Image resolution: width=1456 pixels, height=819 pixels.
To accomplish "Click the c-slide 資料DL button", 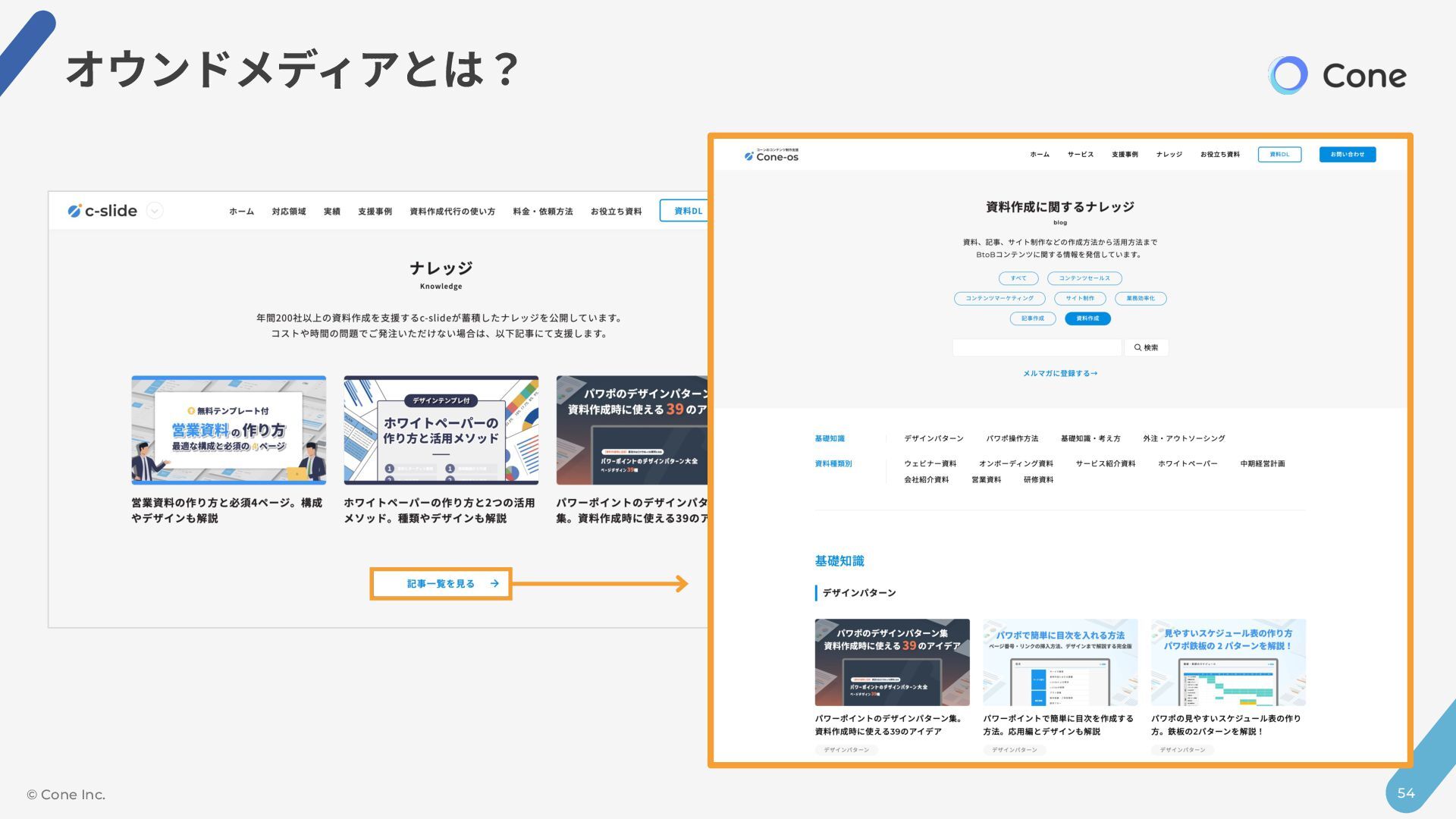I will pos(687,211).
